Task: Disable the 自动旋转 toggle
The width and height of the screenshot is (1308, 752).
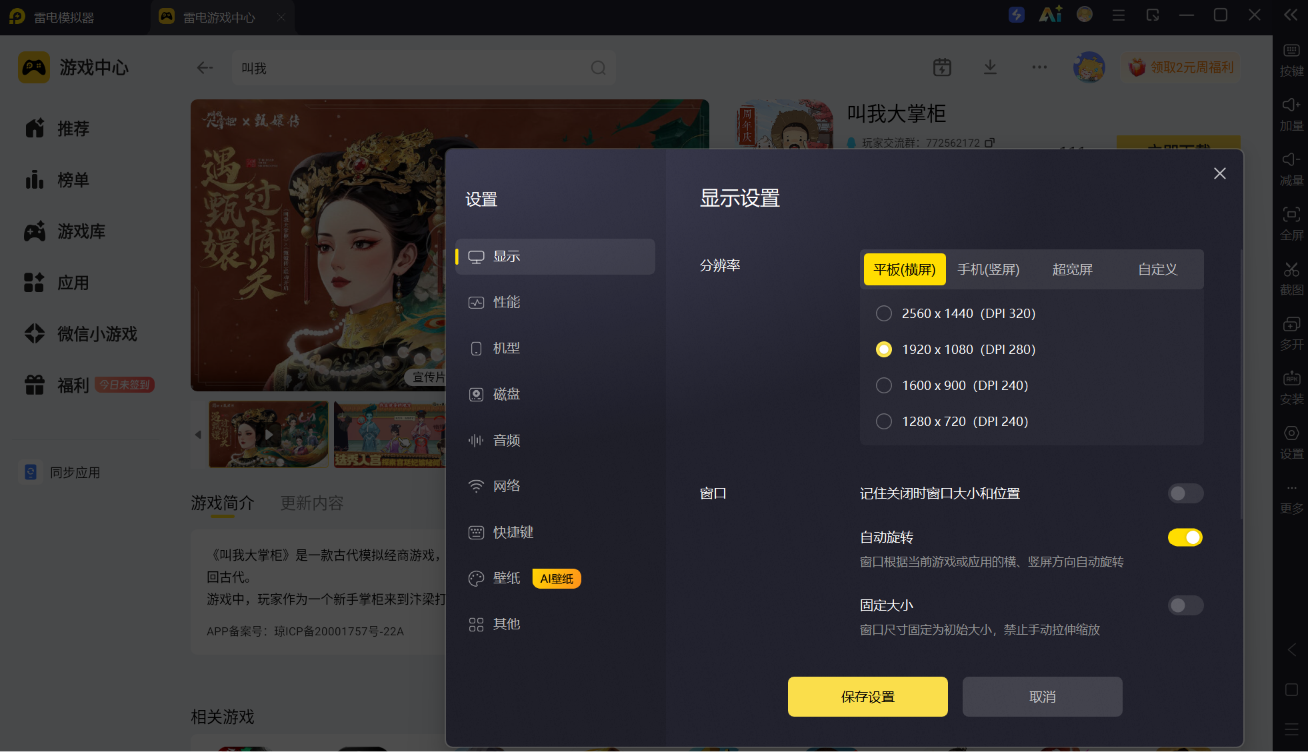Action: (x=1185, y=537)
